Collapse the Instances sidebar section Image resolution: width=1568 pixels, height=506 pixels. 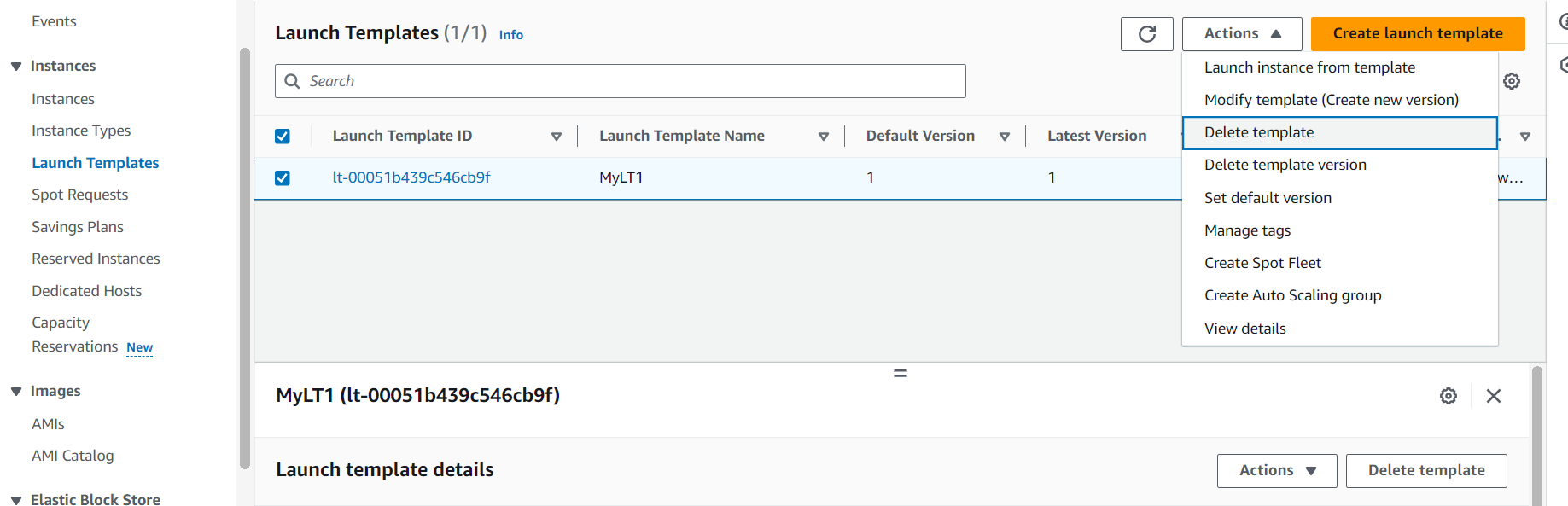coord(16,67)
